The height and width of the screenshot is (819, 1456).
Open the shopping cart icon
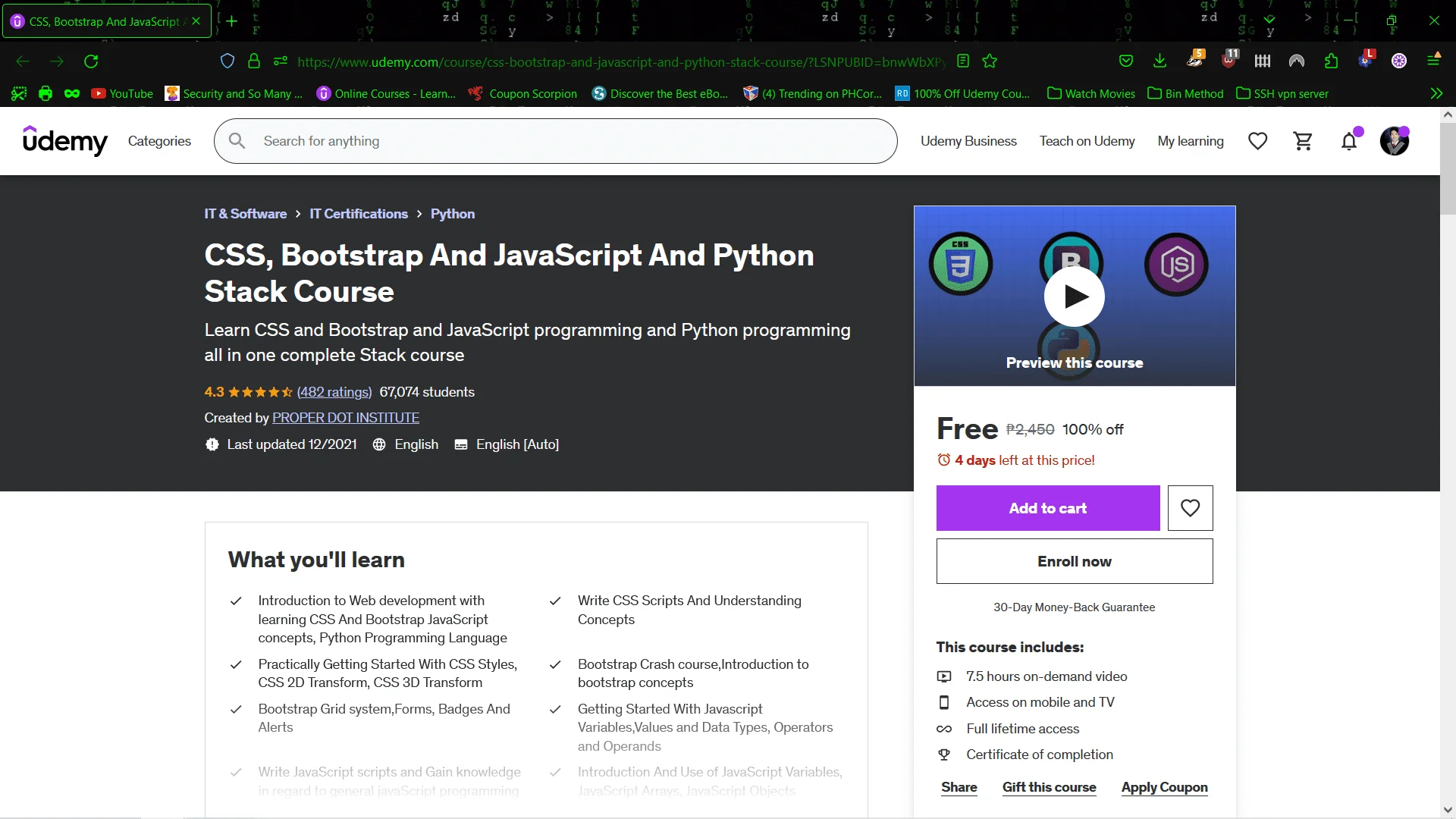(1303, 141)
